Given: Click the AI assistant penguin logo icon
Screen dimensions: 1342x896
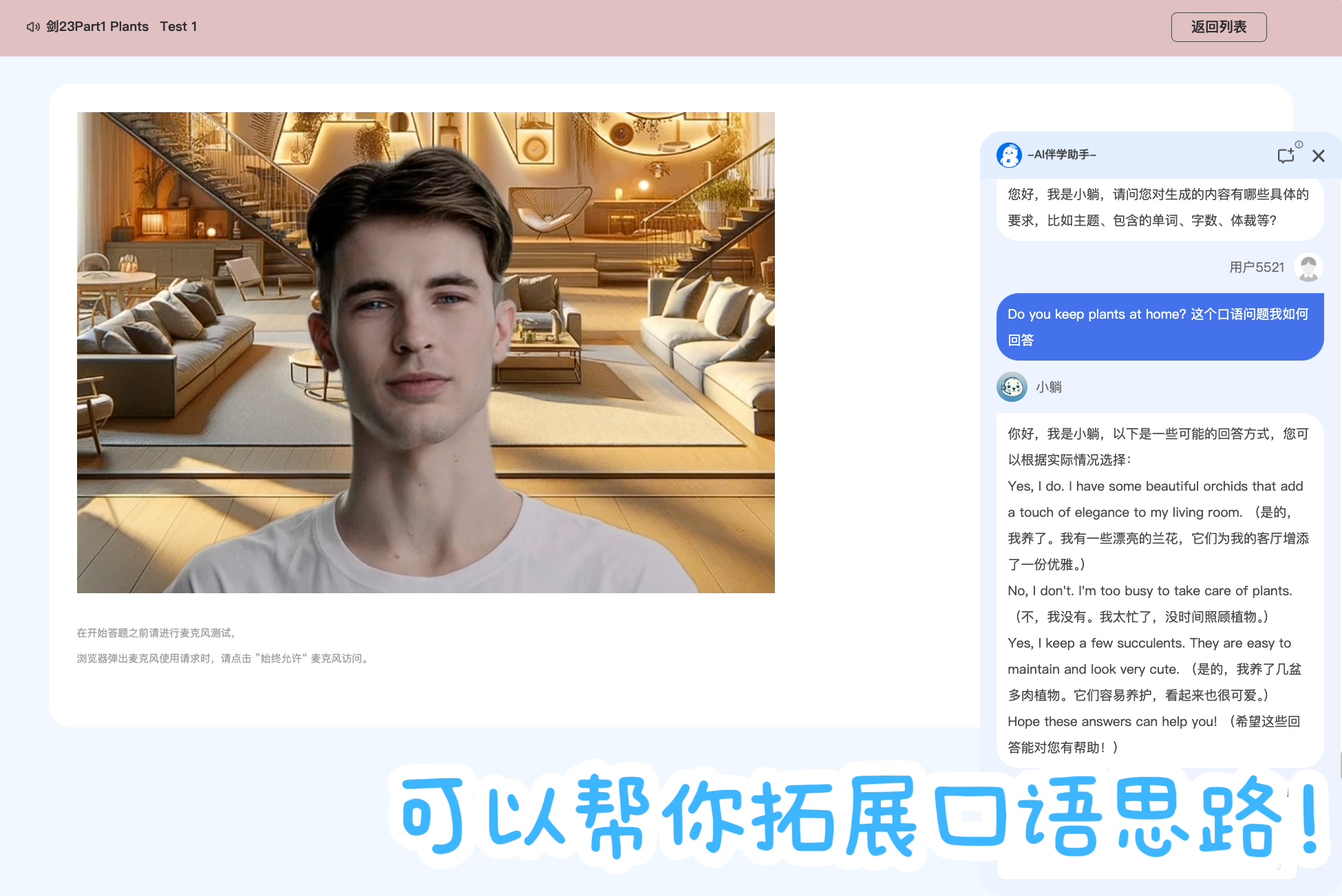Looking at the screenshot, I should tap(1009, 155).
